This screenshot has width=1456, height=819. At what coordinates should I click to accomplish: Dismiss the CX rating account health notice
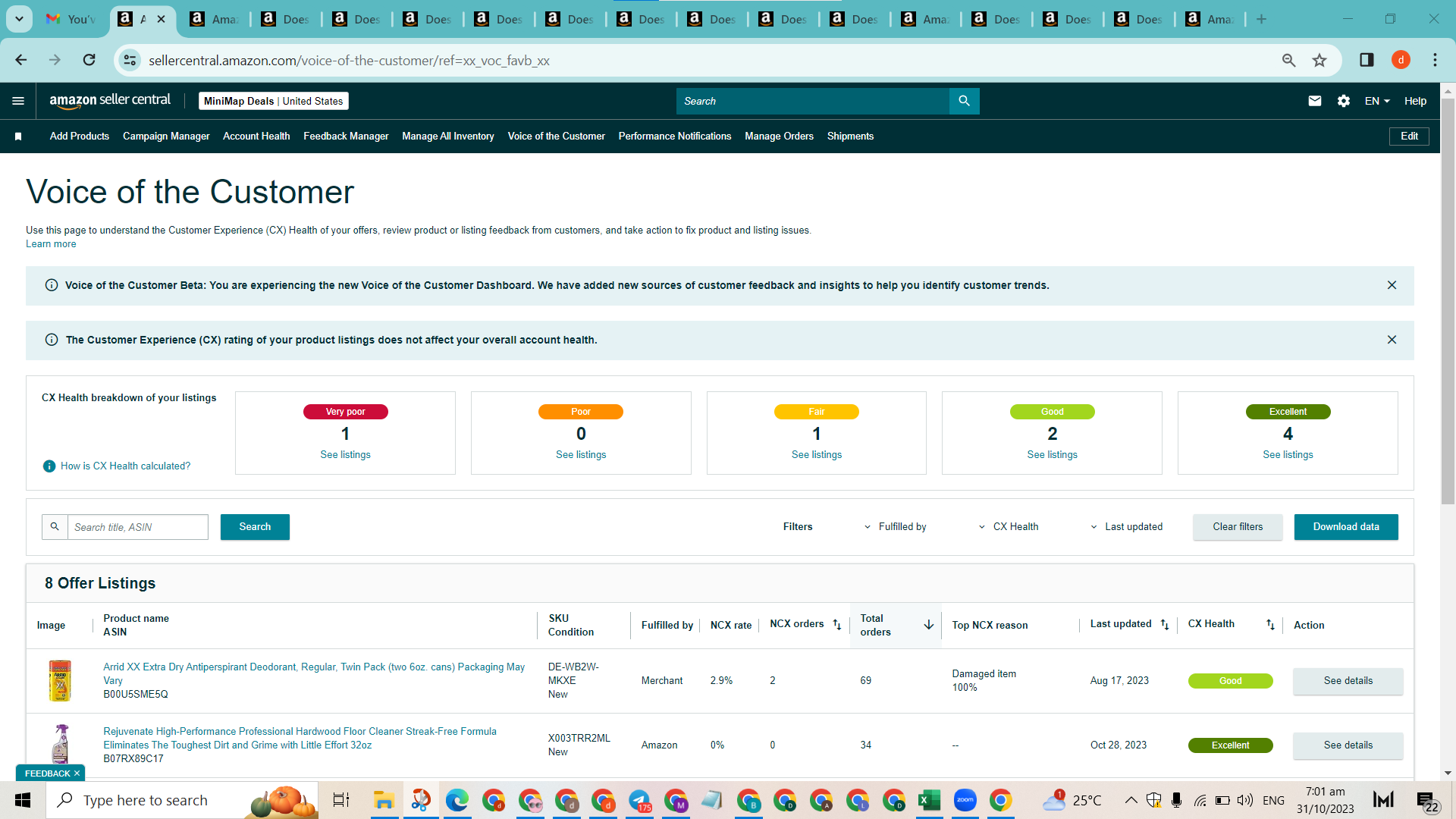(x=1392, y=340)
